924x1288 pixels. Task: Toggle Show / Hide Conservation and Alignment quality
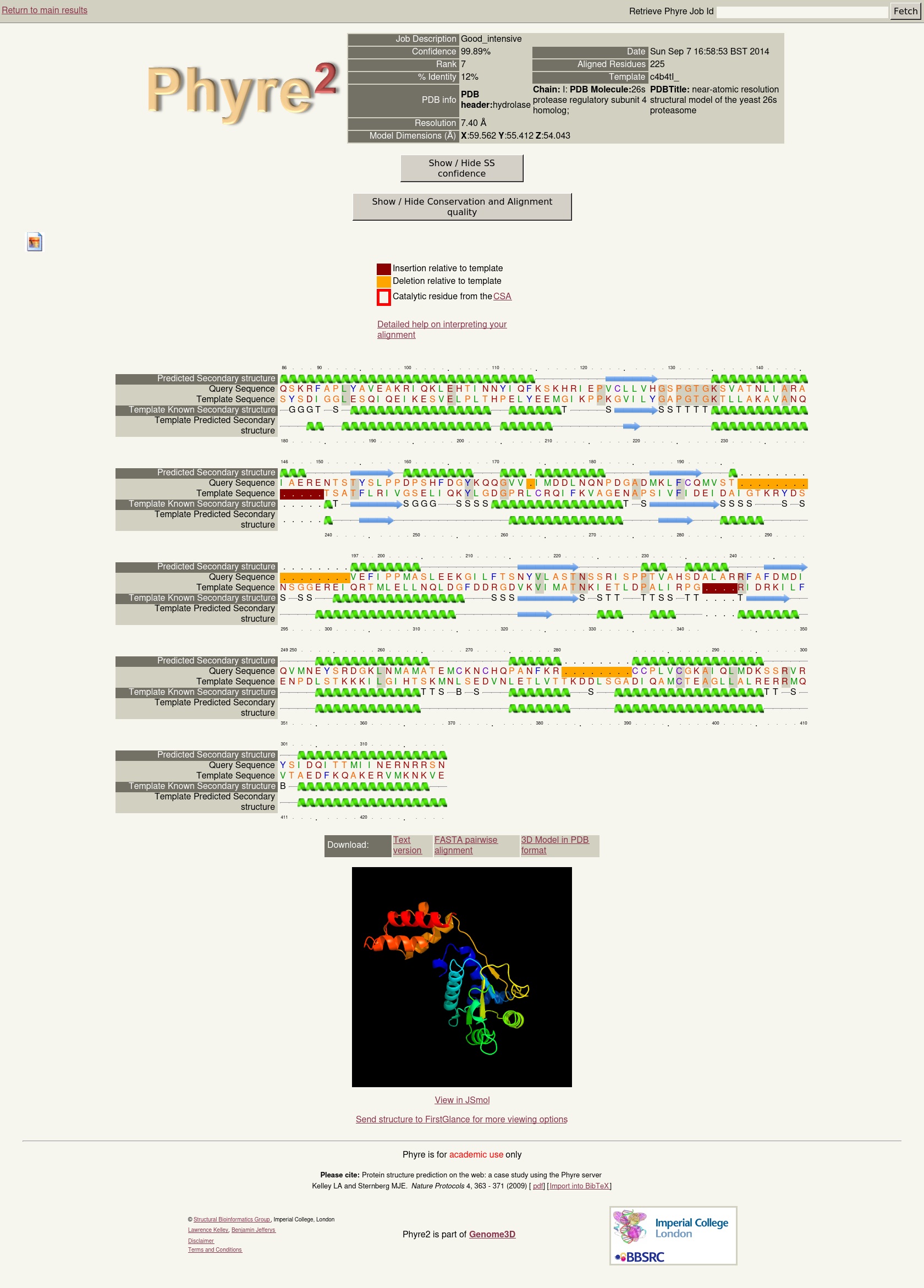[461, 207]
